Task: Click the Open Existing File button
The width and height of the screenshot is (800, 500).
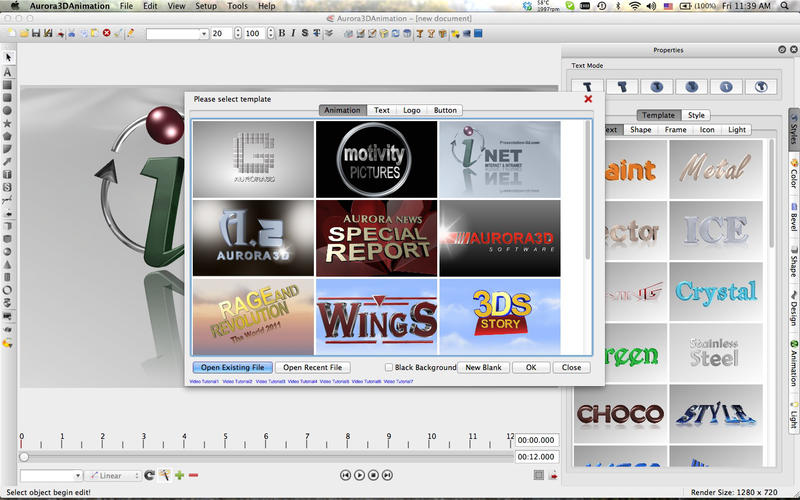Action: click(x=231, y=368)
